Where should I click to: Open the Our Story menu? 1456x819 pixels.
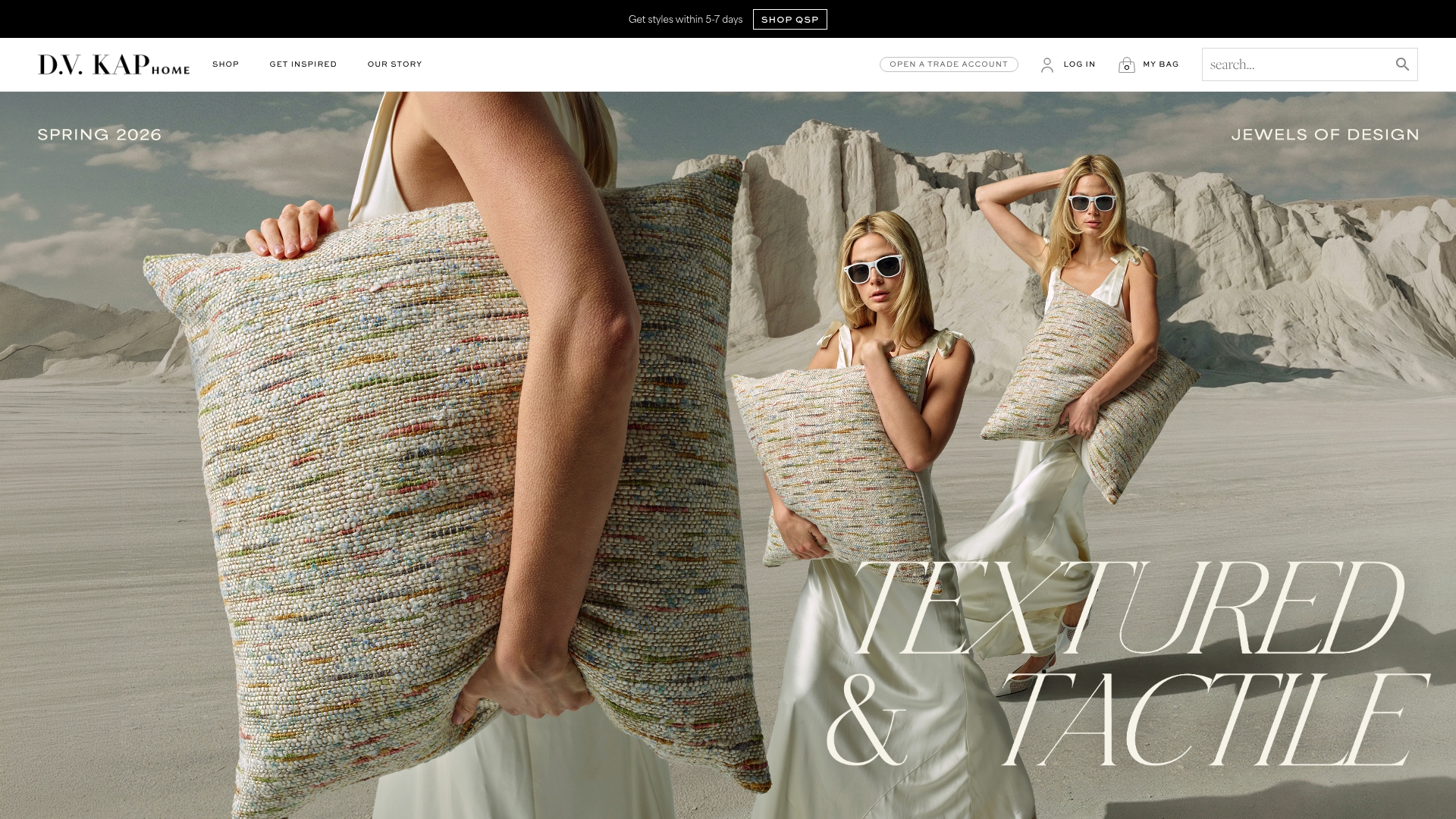(x=395, y=64)
